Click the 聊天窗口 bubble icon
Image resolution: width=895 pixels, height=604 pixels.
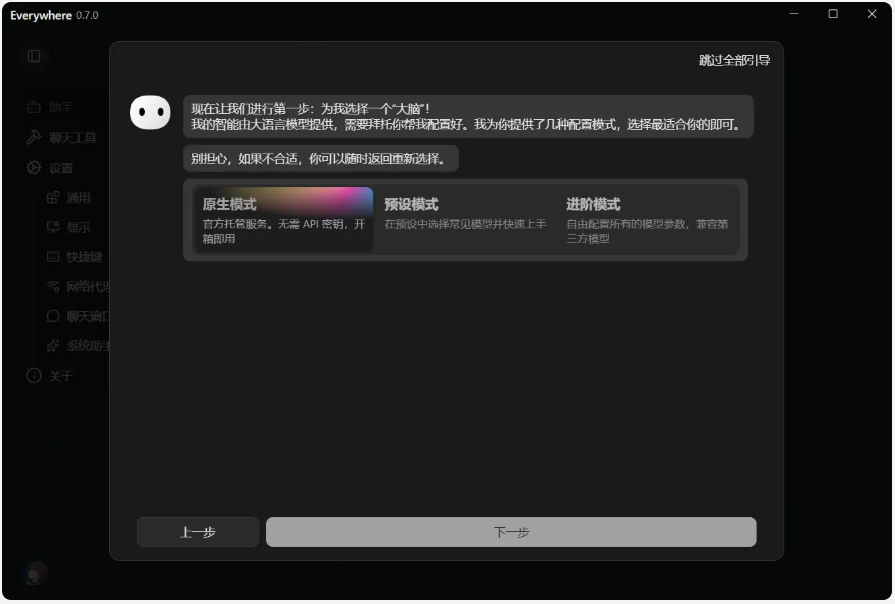coord(53,316)
